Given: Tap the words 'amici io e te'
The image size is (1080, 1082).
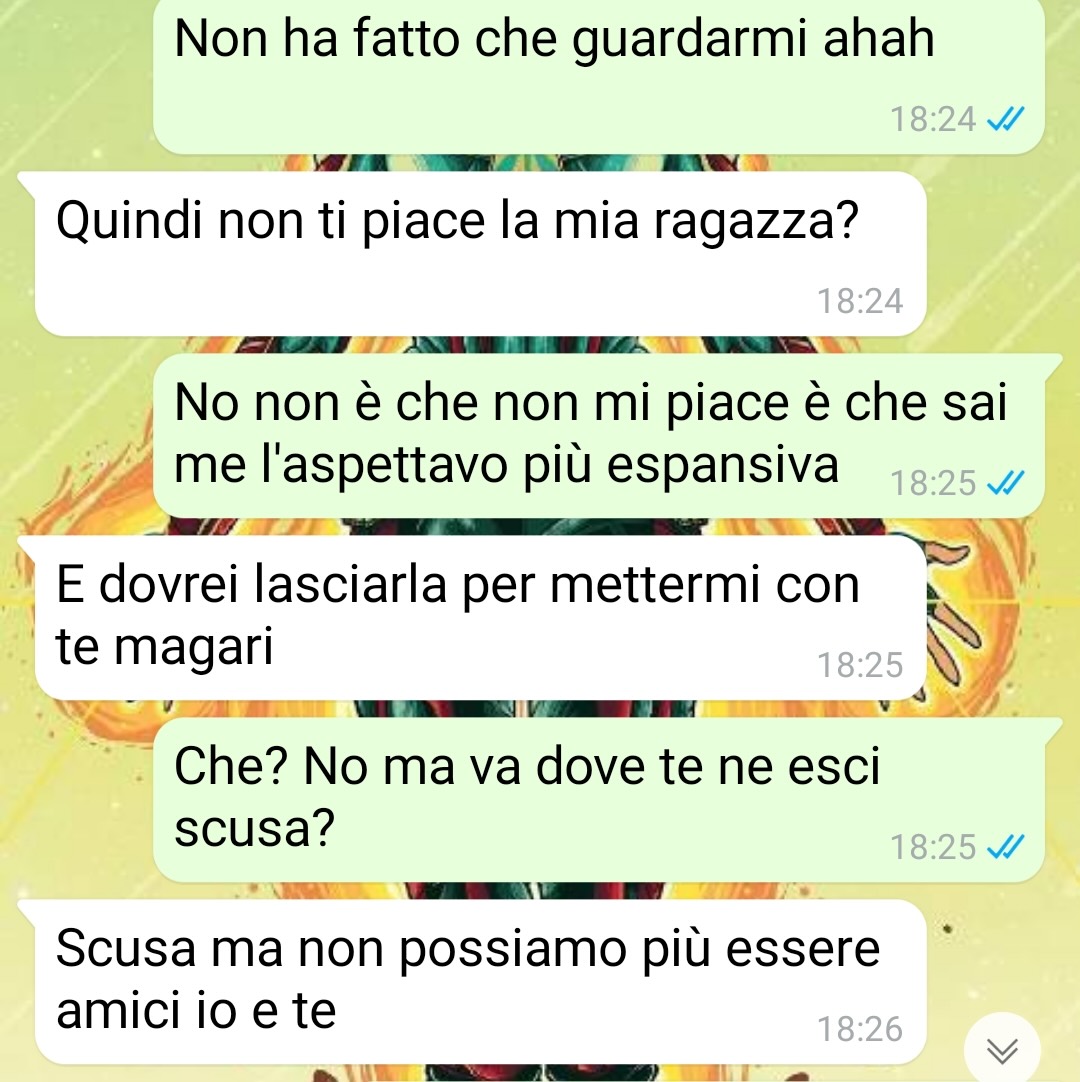Looking at the screenshot, I should (x=196, y=1010).
